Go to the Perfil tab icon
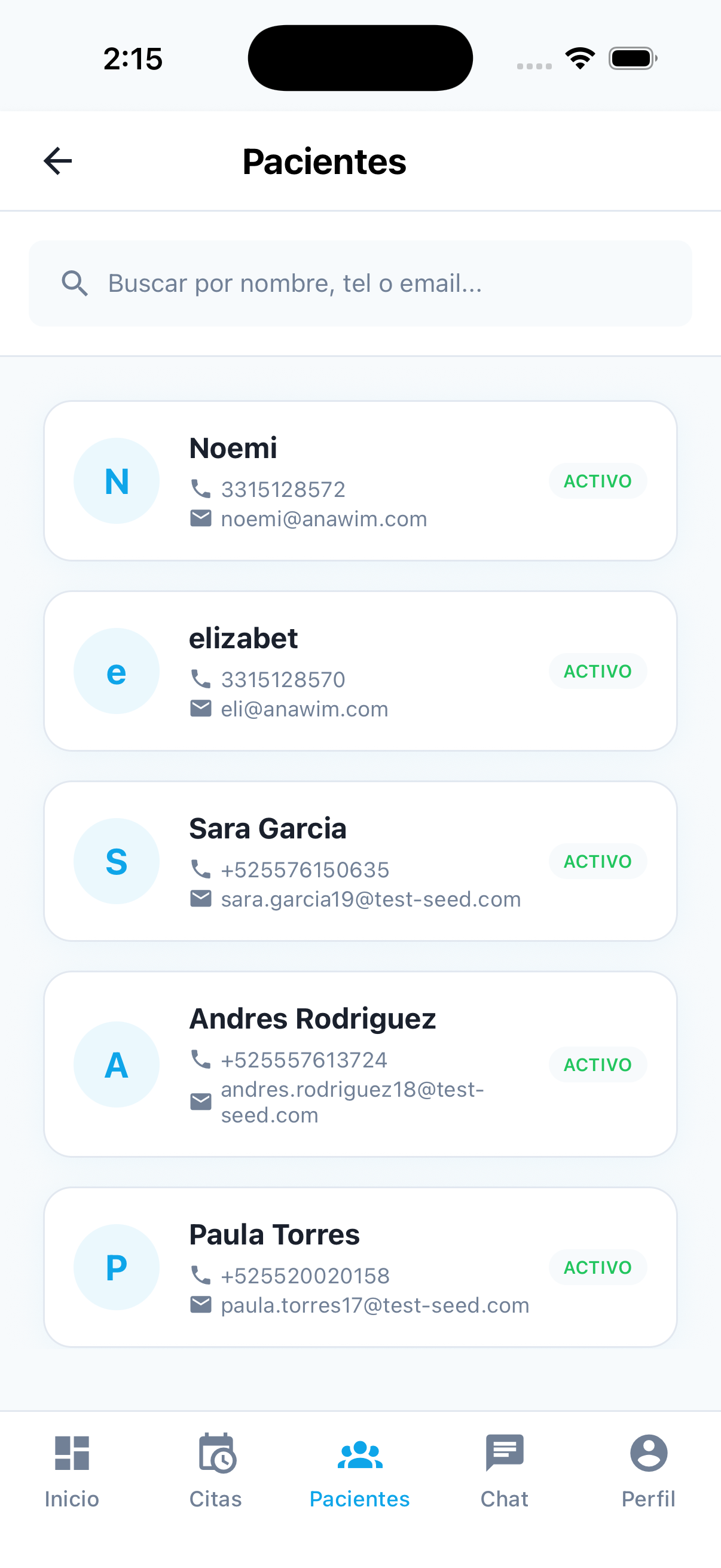 649,1453
